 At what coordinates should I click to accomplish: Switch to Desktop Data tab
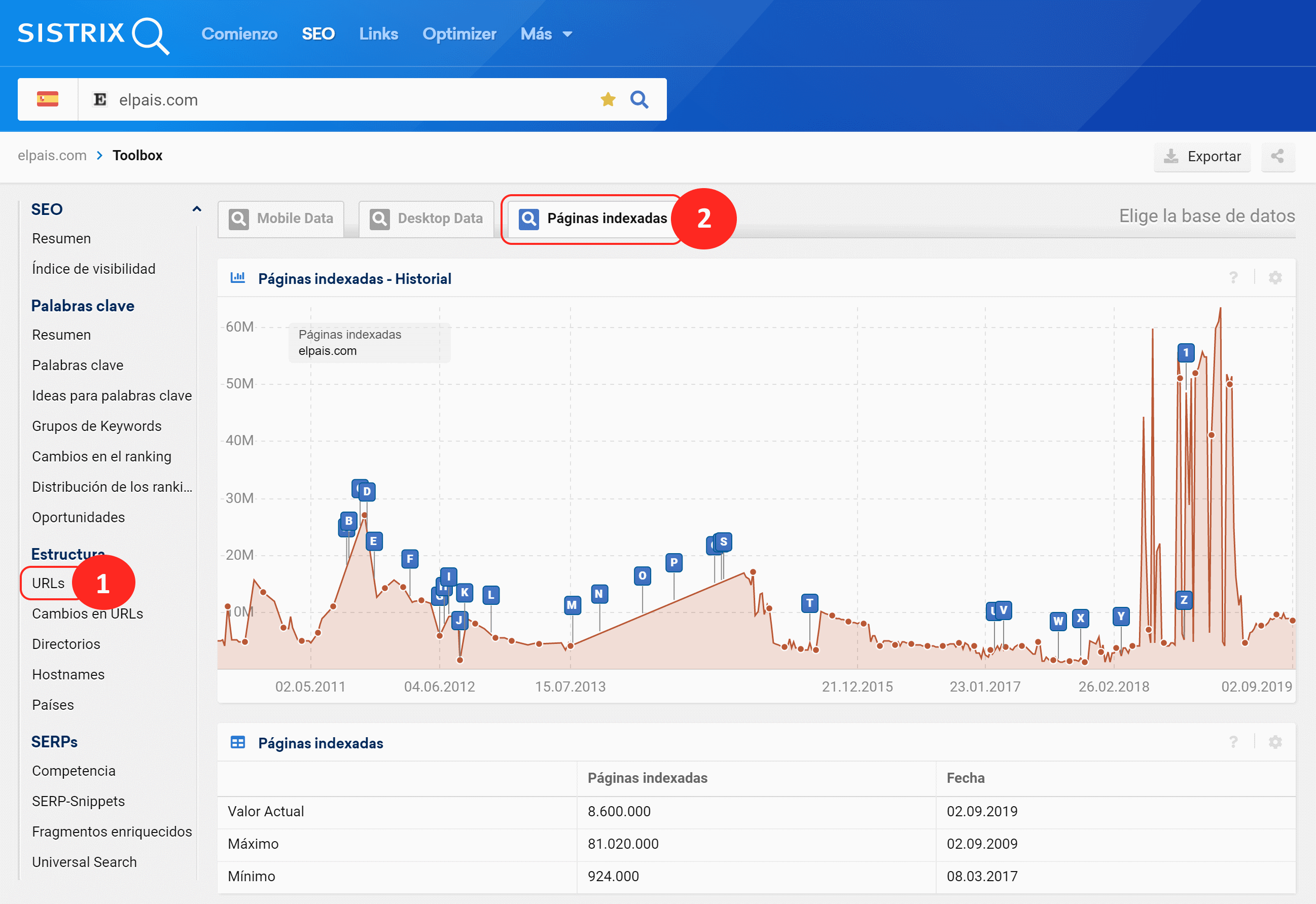(x=426, y=219)
